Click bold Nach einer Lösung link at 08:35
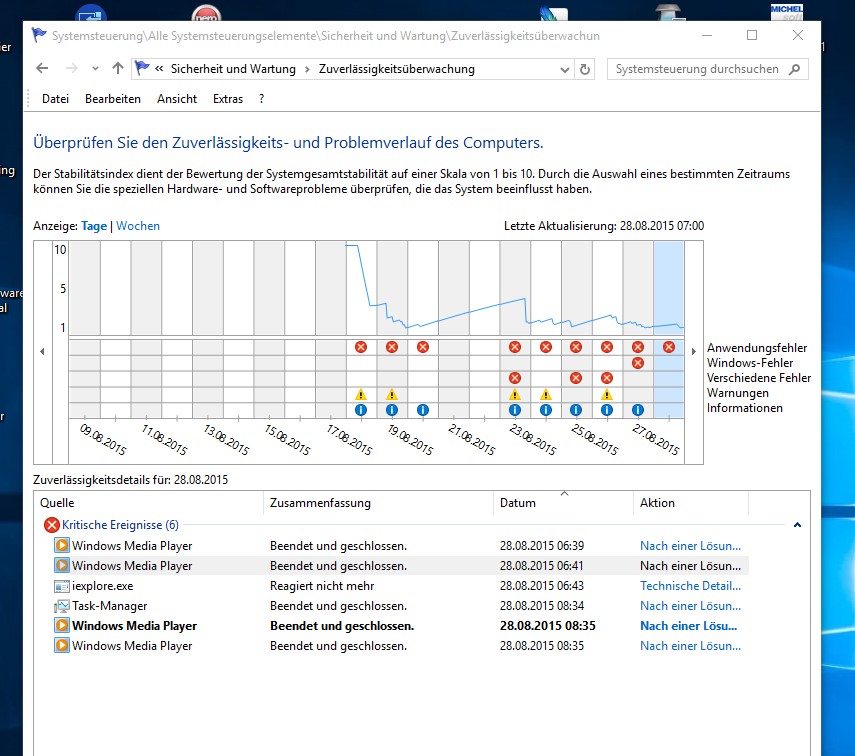This screenshot has height=756, width=855. tap(688, 626)
